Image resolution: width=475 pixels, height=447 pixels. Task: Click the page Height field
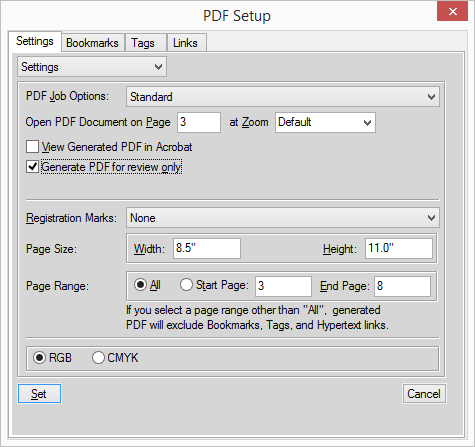click(399, 248)
